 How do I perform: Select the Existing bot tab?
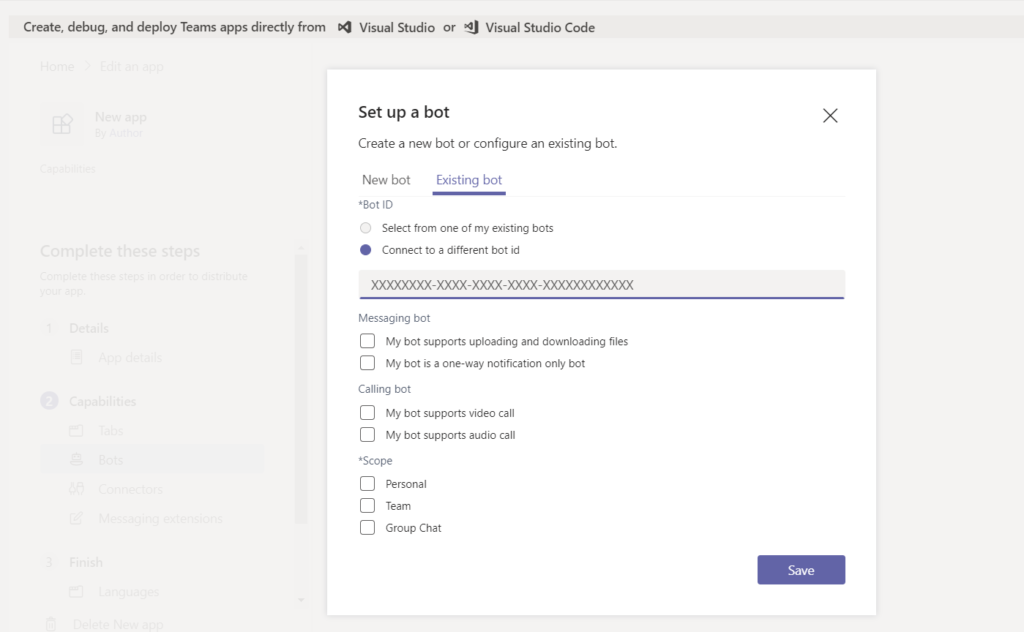coord(469,180)
